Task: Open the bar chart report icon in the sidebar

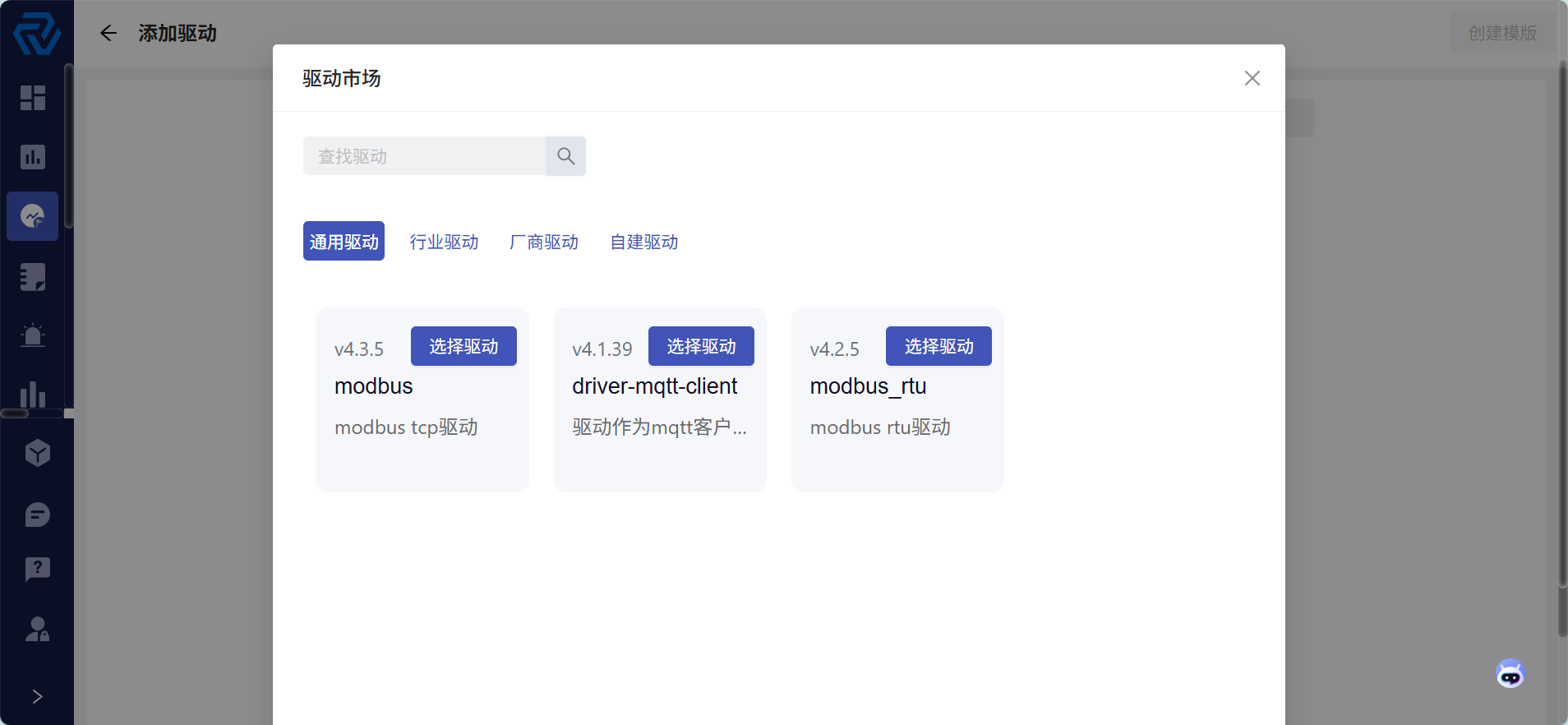Action: (33, 157)
